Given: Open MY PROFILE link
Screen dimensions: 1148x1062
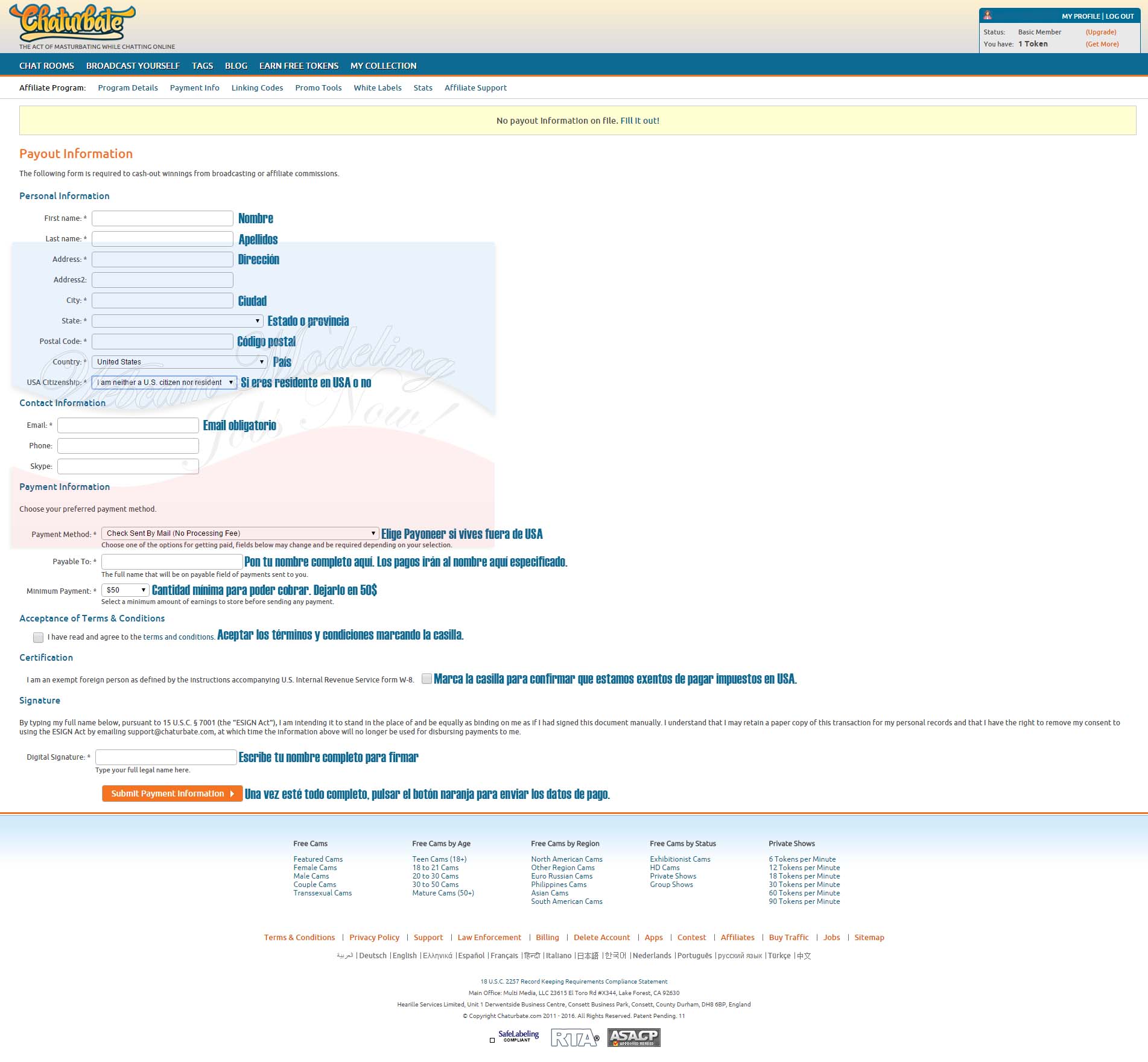Looking at the screenshot, I should (1080, 16).
